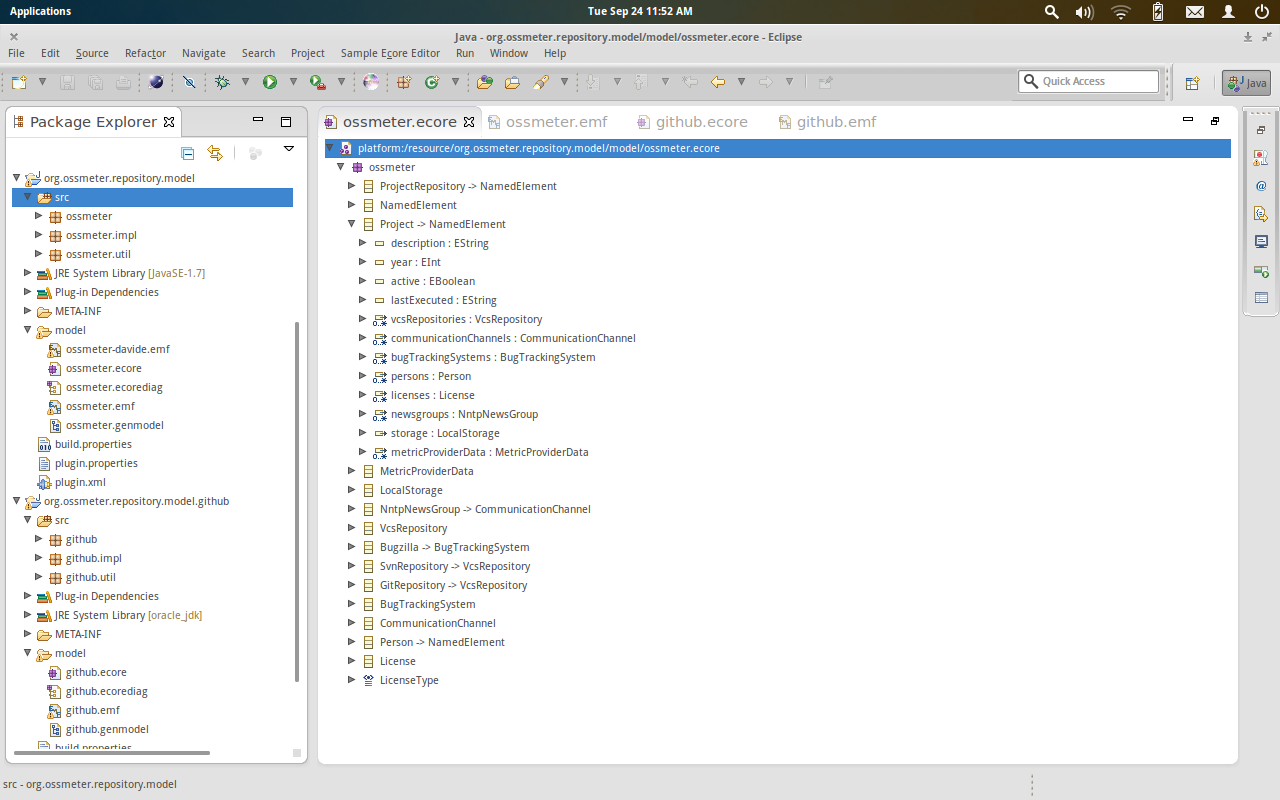Click the Wi-Fi icon in system tray

(x=1121, y=11)
